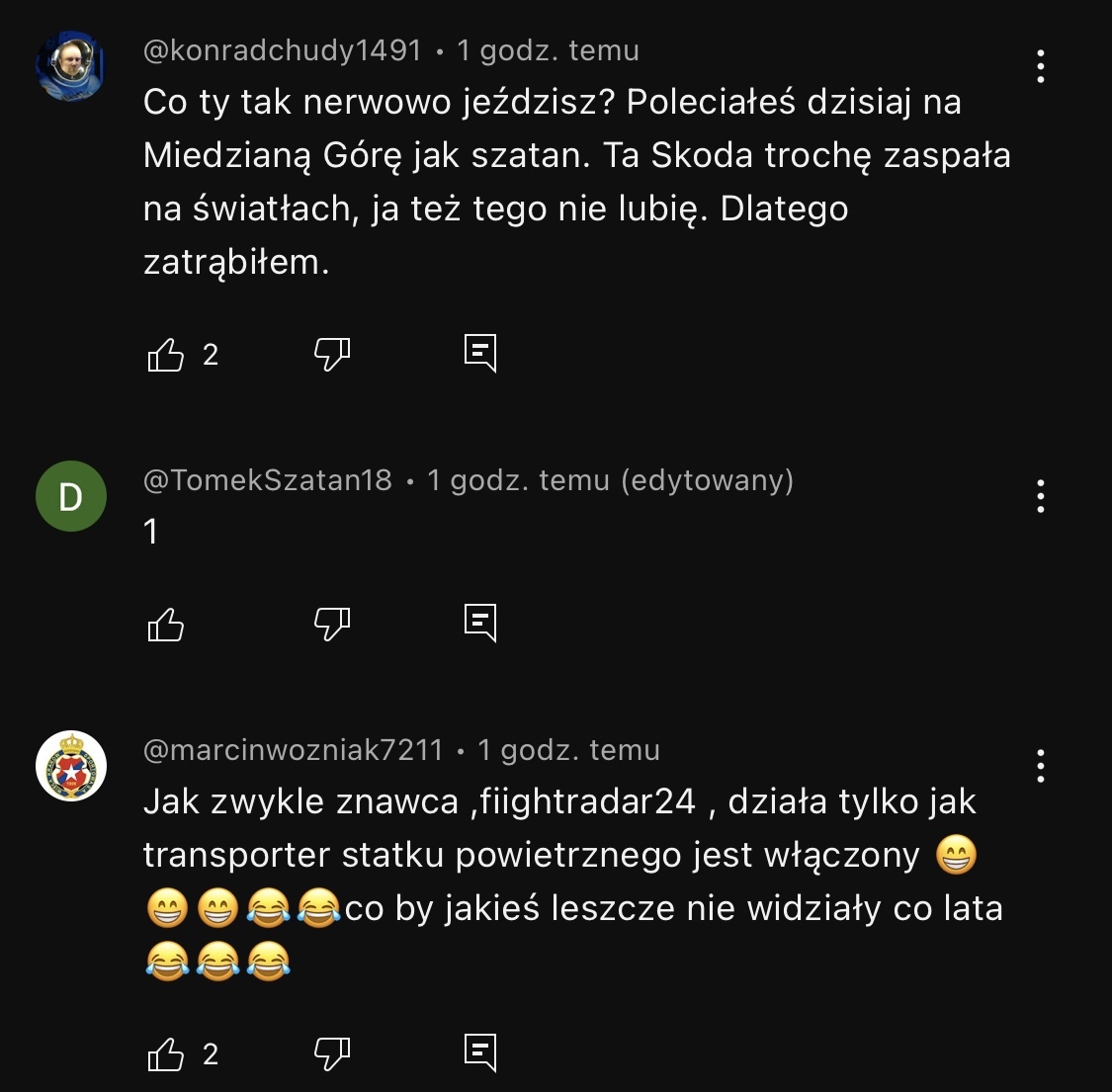The image size is (1112, 1092).
Task: Open @konradchudy1491's profile avatar
Action: (x=71, y=66)
